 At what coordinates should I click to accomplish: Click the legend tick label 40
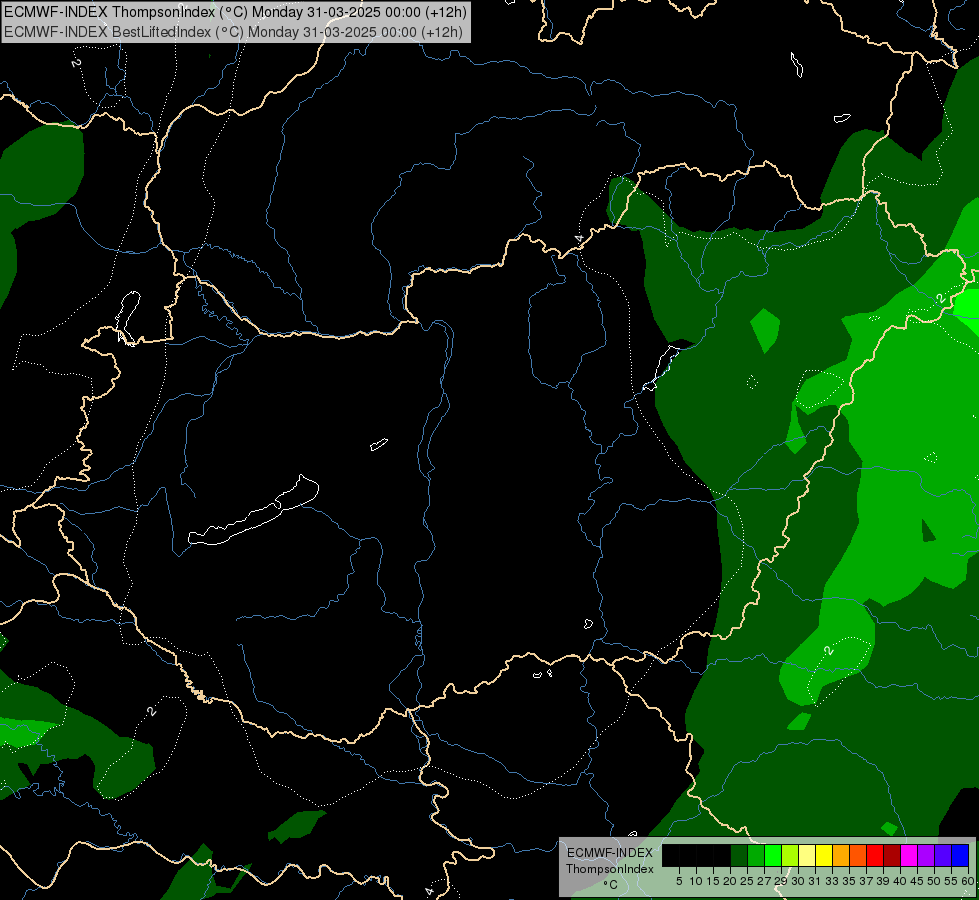coord(900,881)
